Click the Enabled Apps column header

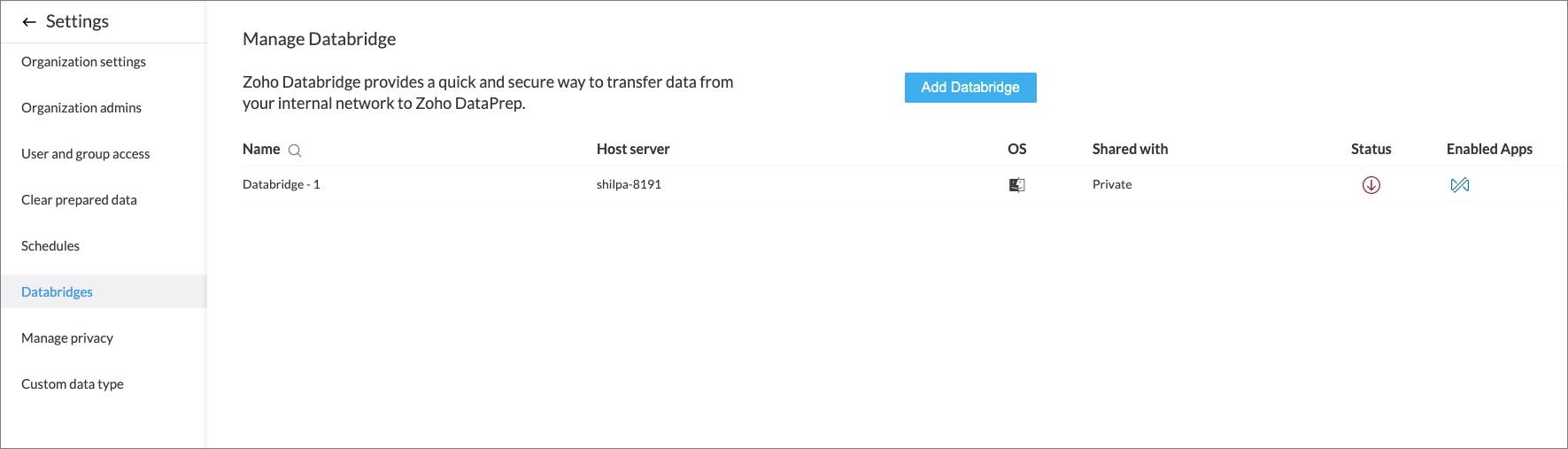pyautogui.click(x=1489, y=149)
